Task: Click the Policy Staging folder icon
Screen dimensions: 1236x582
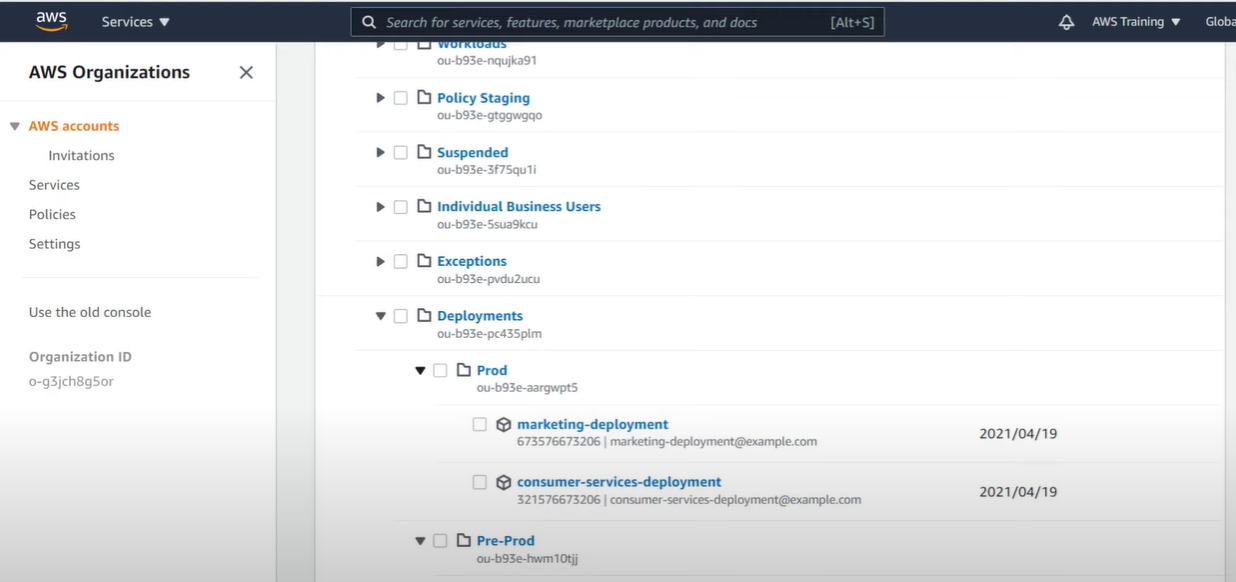Action: coord(424,98)
